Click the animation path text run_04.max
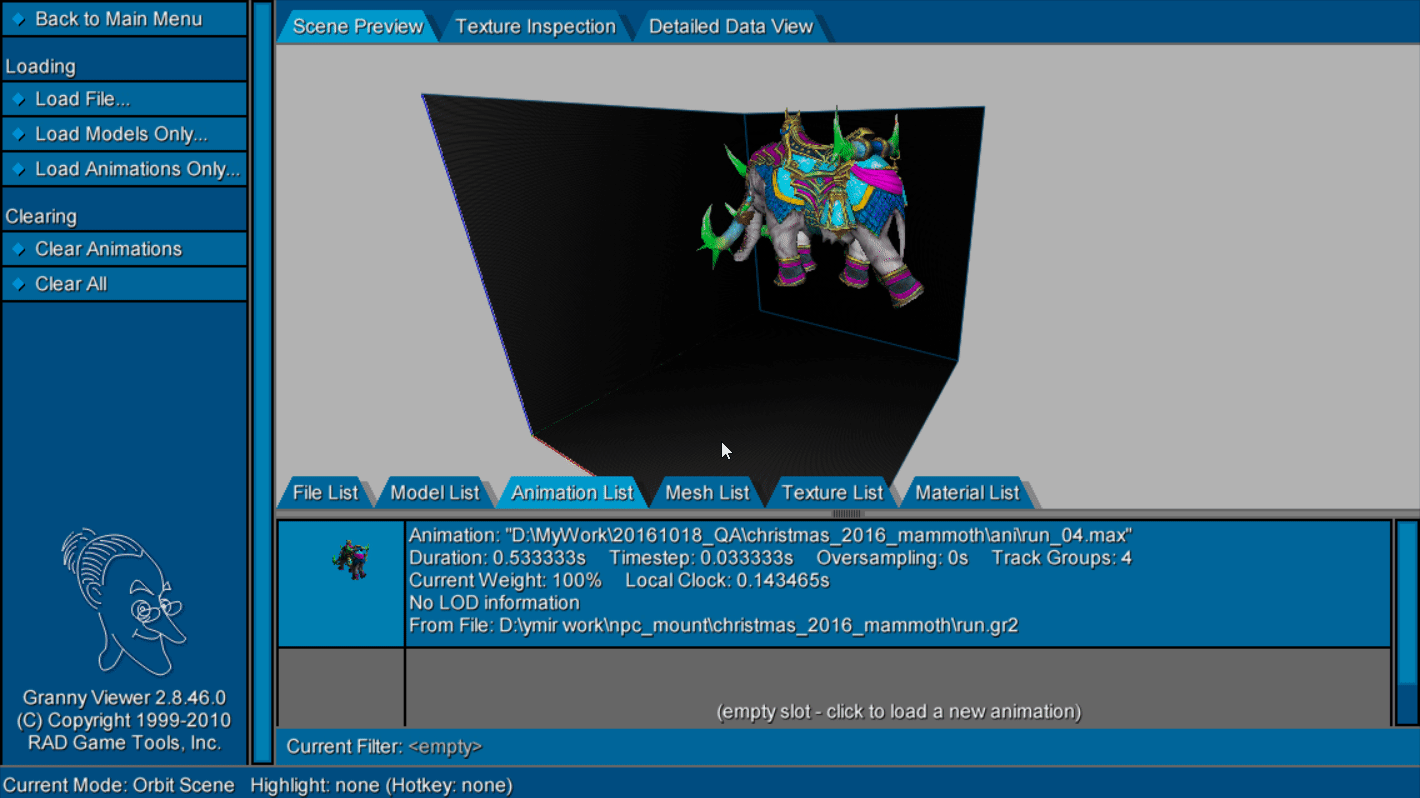Viewport: 1420px width, 798px height. (x=770, y=535)
